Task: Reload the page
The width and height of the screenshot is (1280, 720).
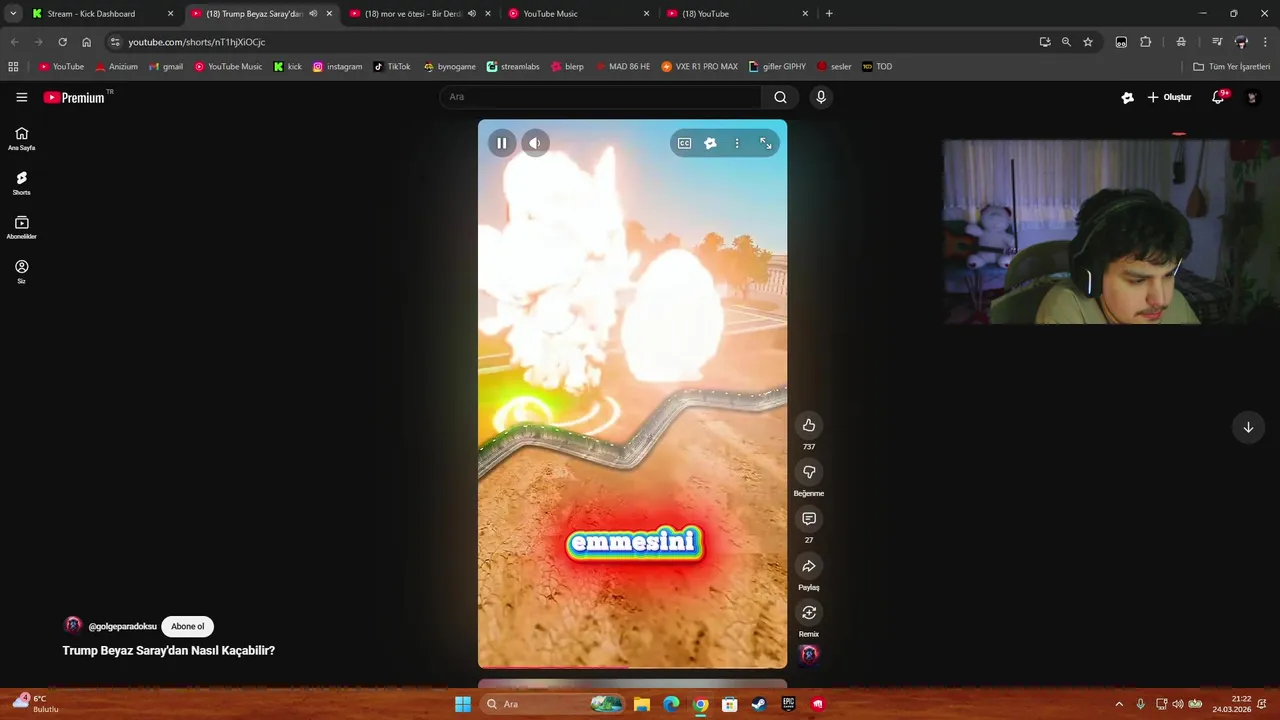Action: 62,42
